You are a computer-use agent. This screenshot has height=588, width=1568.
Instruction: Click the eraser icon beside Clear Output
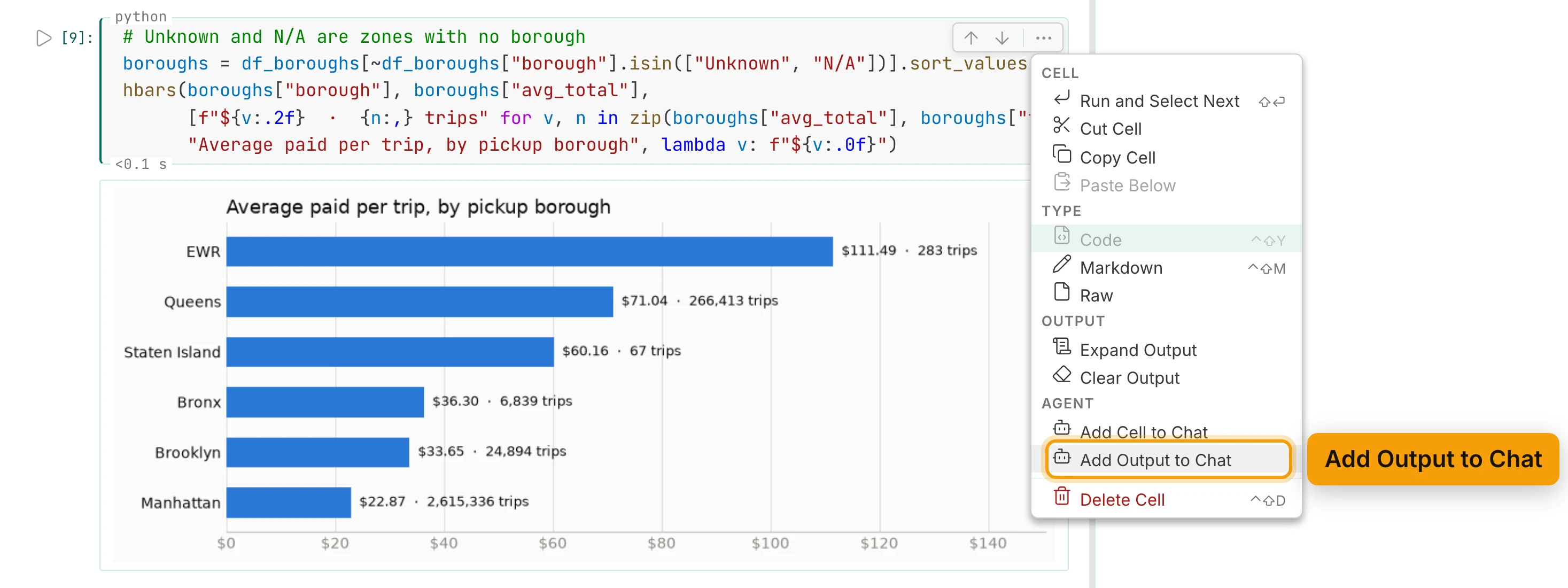coord(1061,374)
